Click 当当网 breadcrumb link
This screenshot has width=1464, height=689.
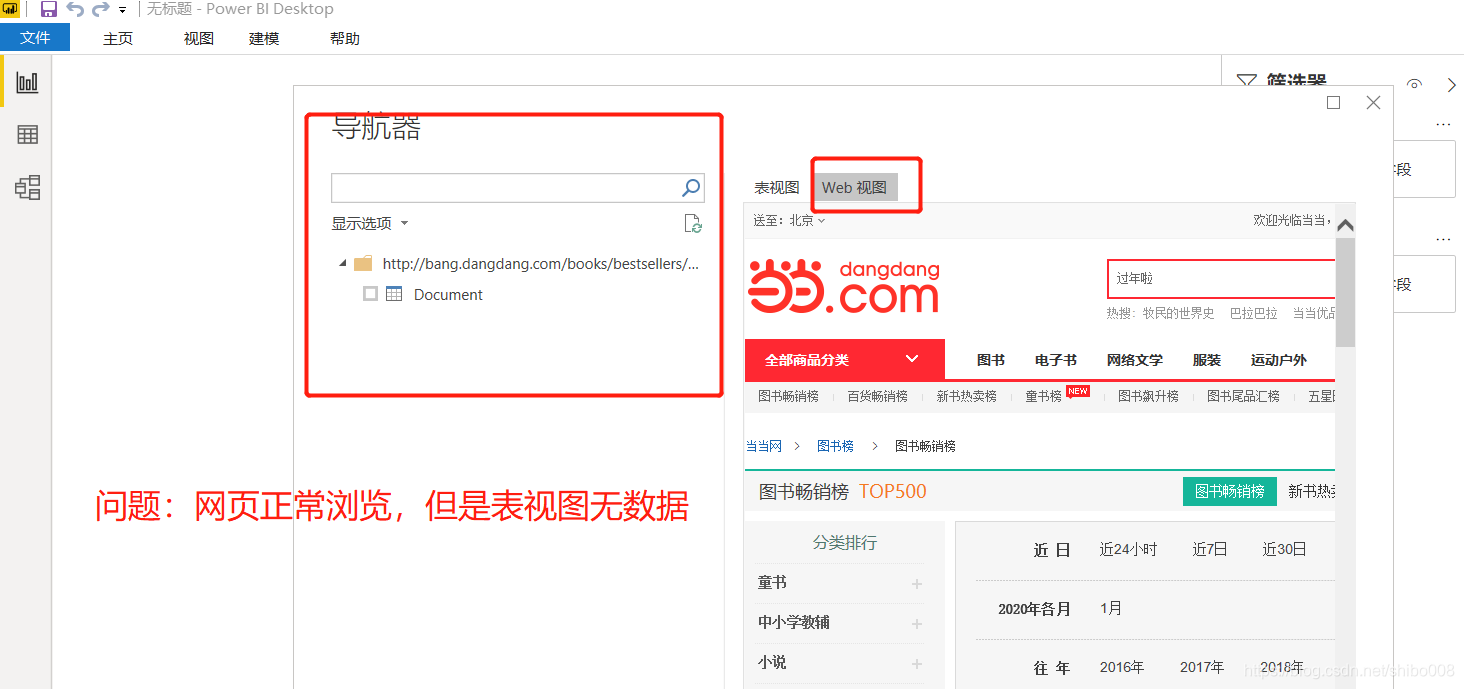(763, 446)
